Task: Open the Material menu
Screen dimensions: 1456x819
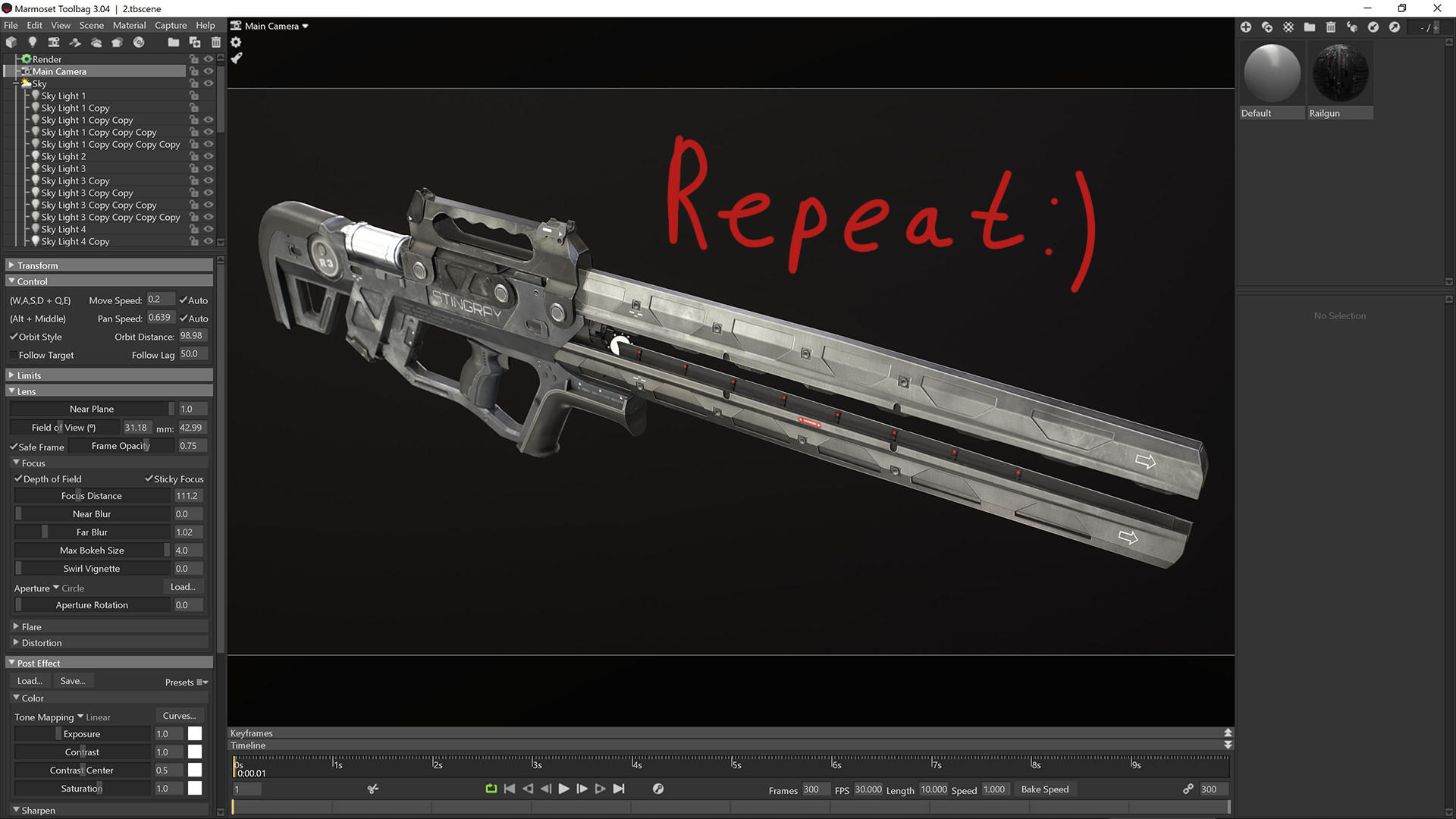Action: pyautogui.click(x=129, y=25)
